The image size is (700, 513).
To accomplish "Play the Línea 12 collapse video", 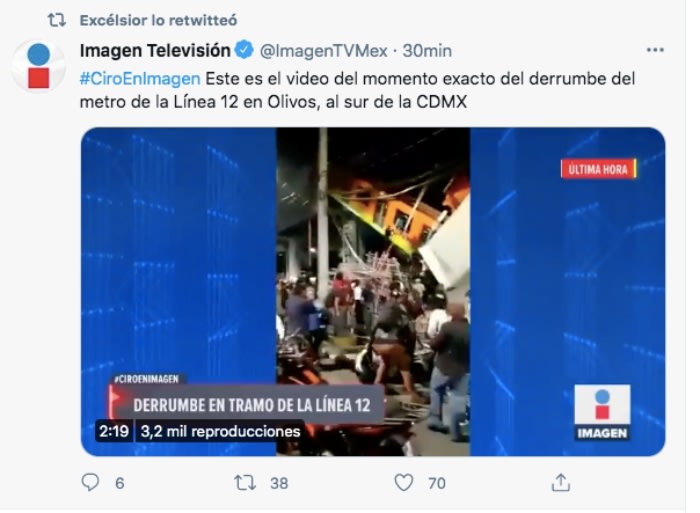I will click(x=373, y=292).
